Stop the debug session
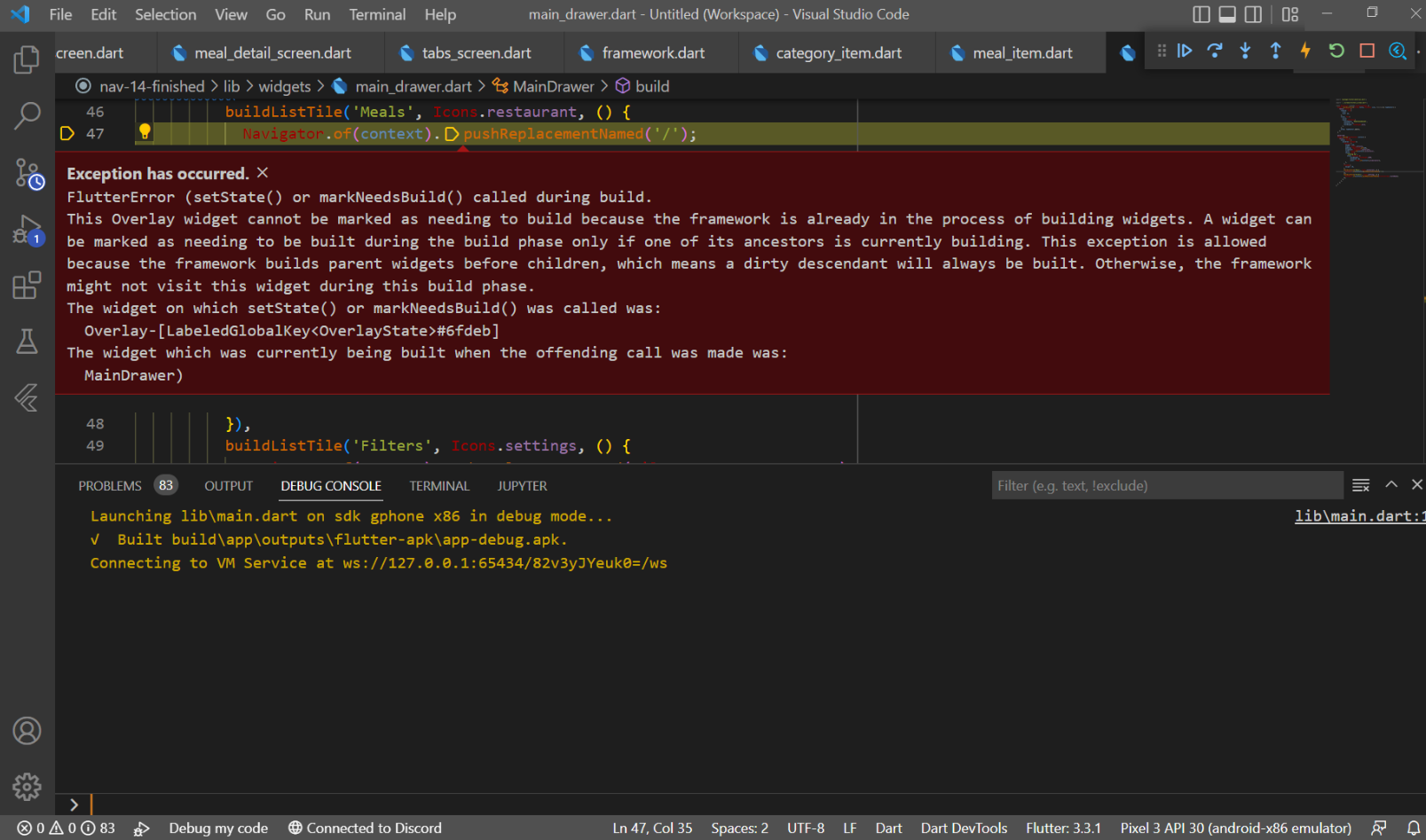This screenshot has width=1426, height=840. pos(1367,51)
